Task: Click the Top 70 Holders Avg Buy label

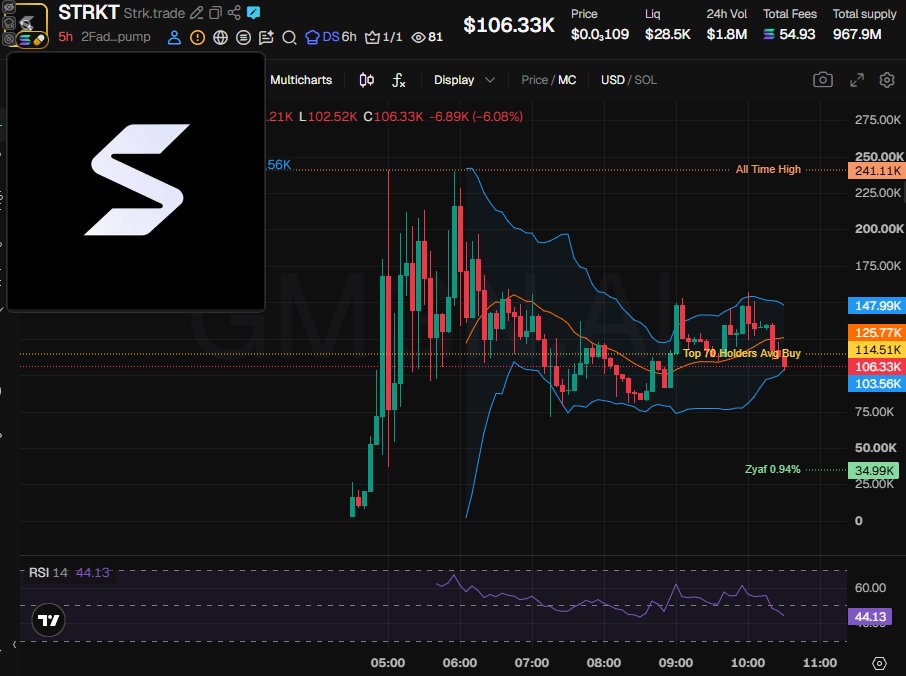Action: click(x=741, y=353)
